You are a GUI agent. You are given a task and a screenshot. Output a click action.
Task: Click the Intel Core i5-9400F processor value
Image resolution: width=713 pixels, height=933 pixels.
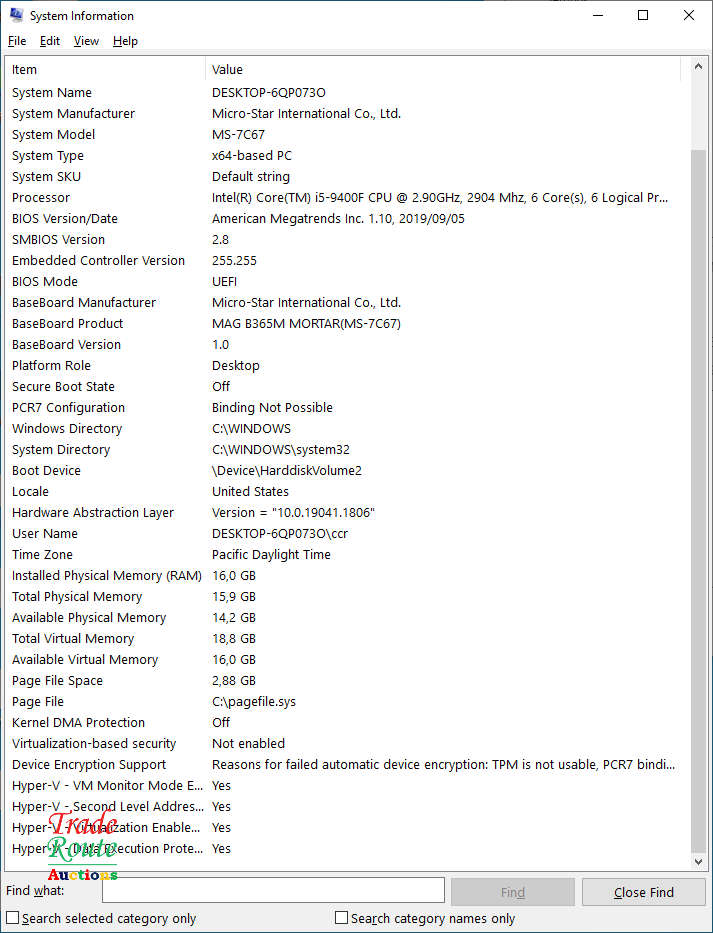click(440, 198)
